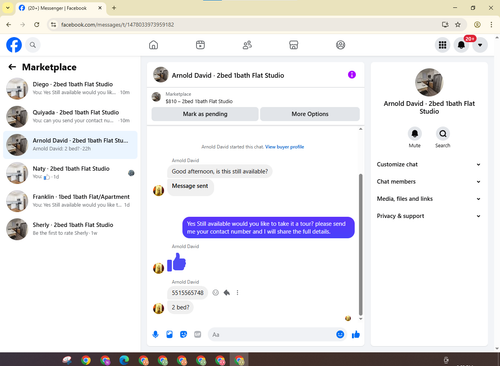Open Naty 2bed 1bath conversation
This screenshot has width=500, height=366.
[x=70, y=173]
